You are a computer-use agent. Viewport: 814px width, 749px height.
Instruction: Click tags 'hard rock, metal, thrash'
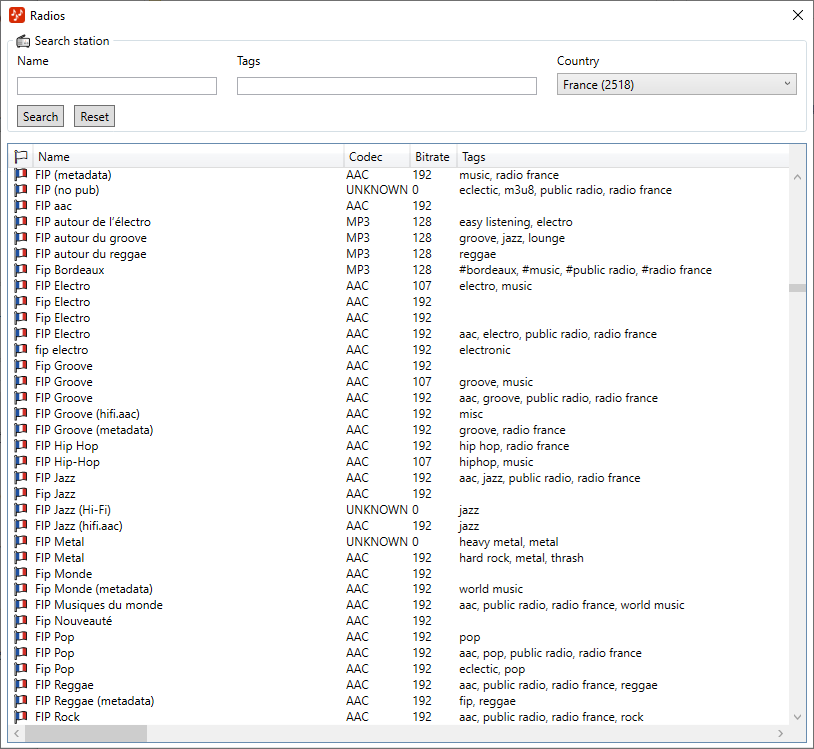click(x=521, y=558)
